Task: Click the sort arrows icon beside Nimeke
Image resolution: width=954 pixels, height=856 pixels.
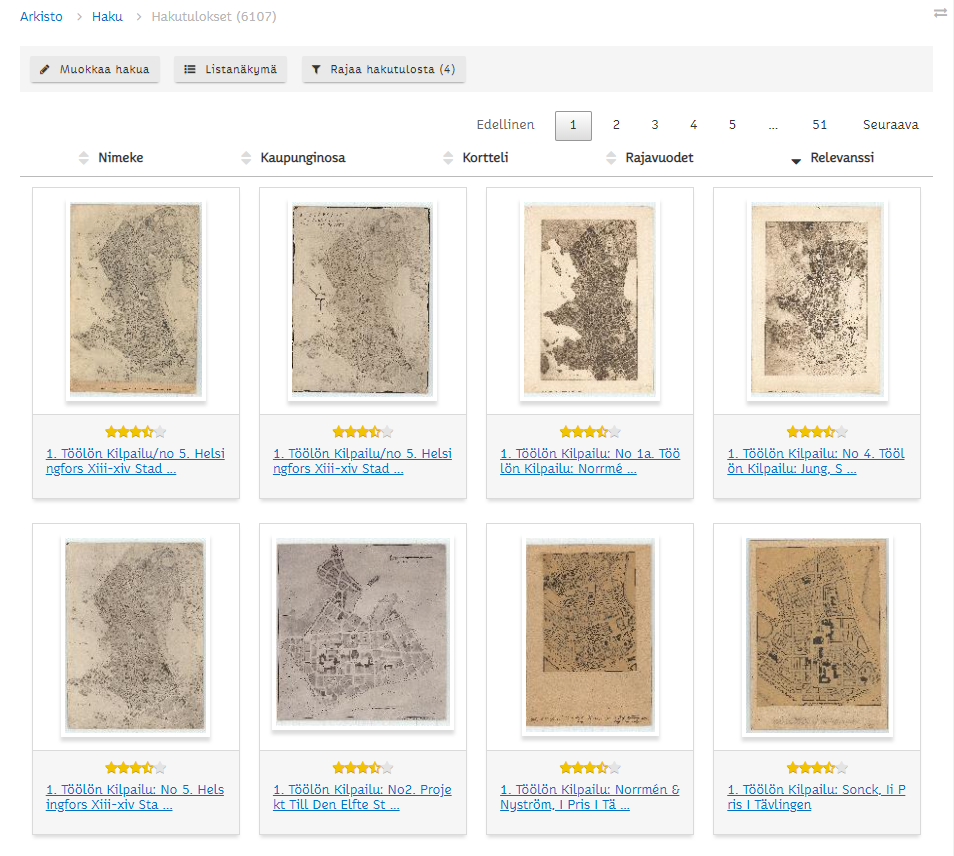Action: pyautogui.click(x=83, y=158)
